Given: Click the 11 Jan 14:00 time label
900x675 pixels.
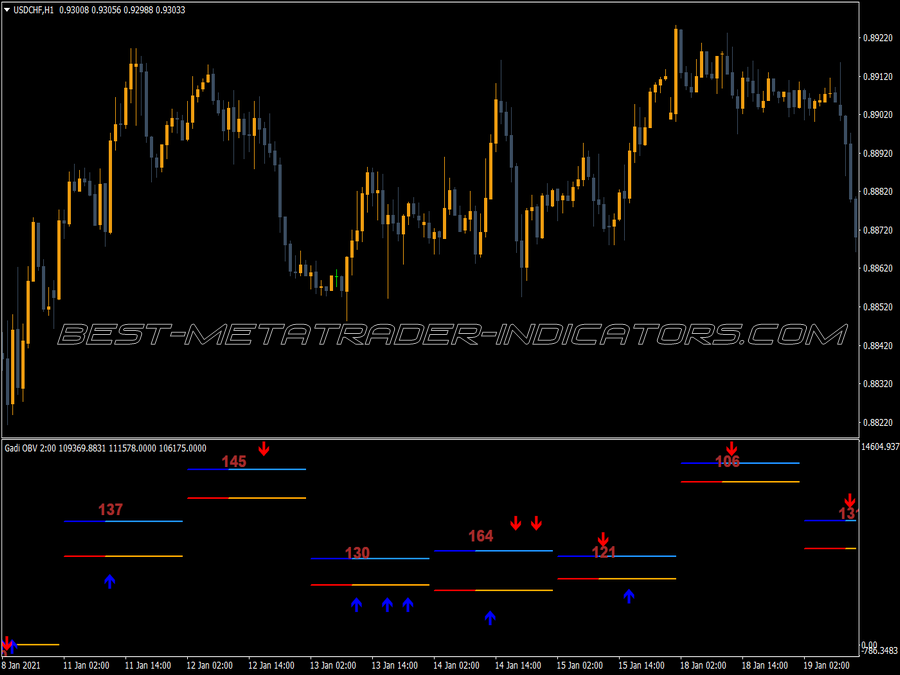Looking at the screenshot, I should point(148,665).
